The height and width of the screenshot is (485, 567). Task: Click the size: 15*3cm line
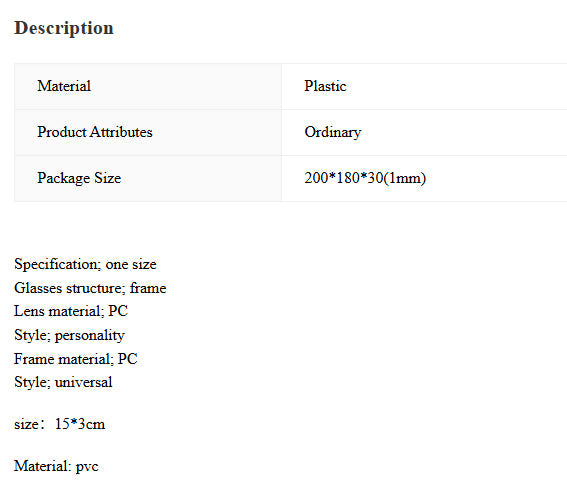click(x=60, y=424)
